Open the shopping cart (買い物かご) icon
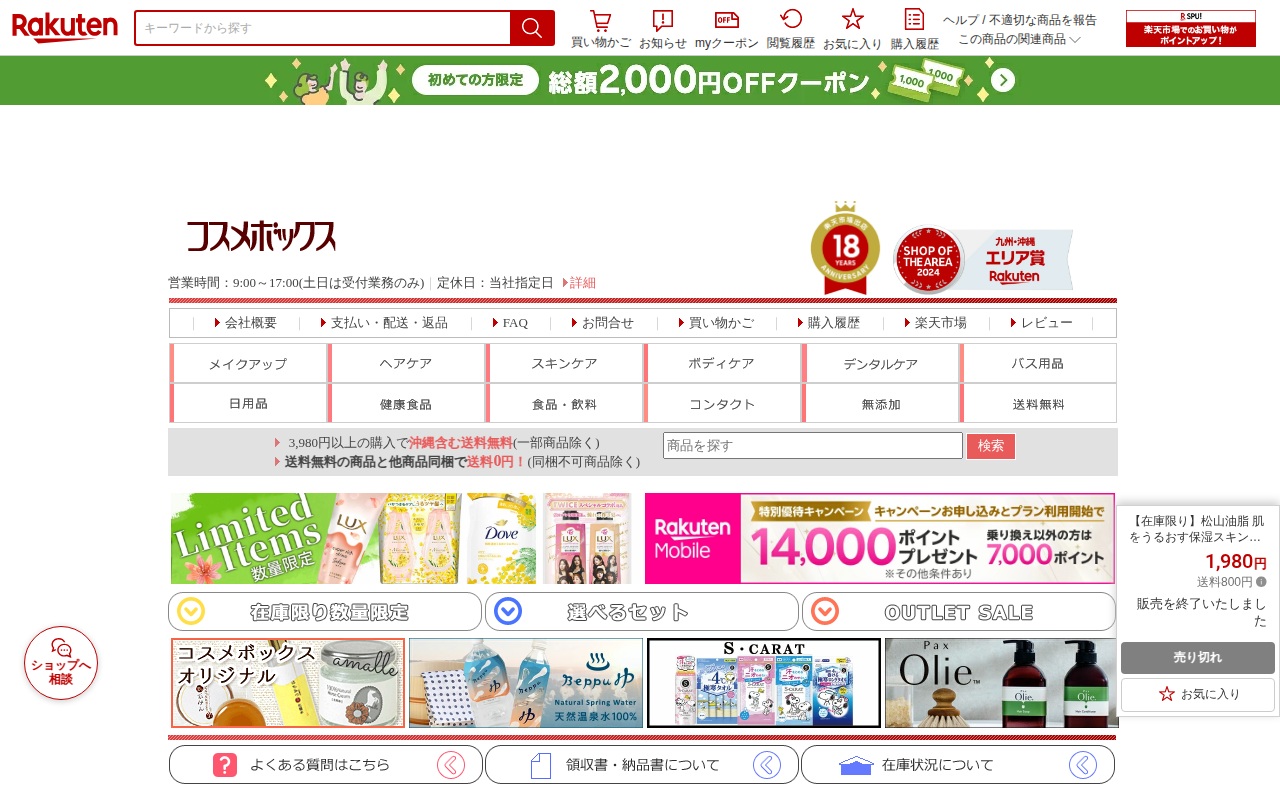 coord(600,20)
